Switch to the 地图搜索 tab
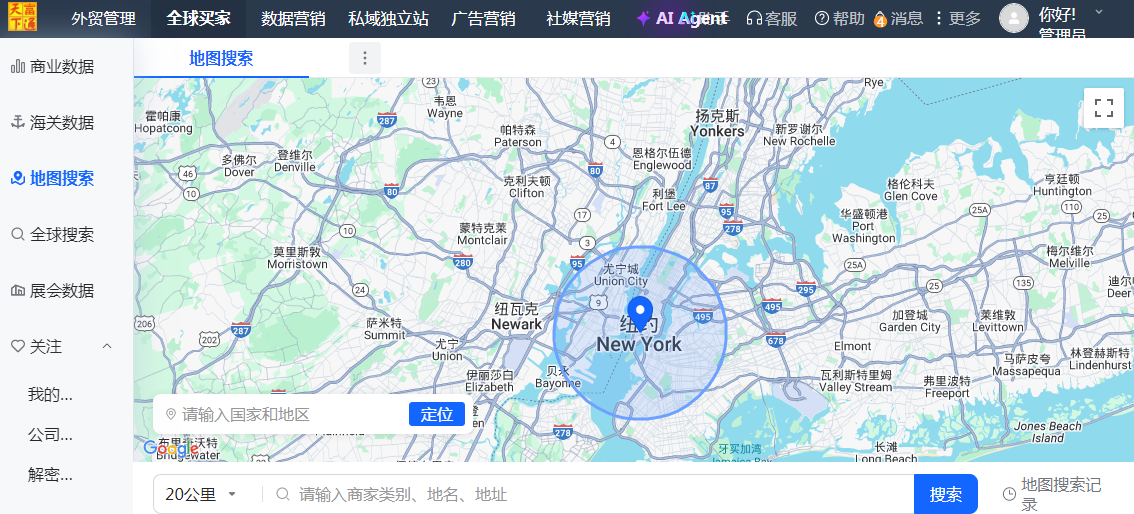The height and width of the screenshot is (514, 1134). pyautogui.click(x=221, y=59)
